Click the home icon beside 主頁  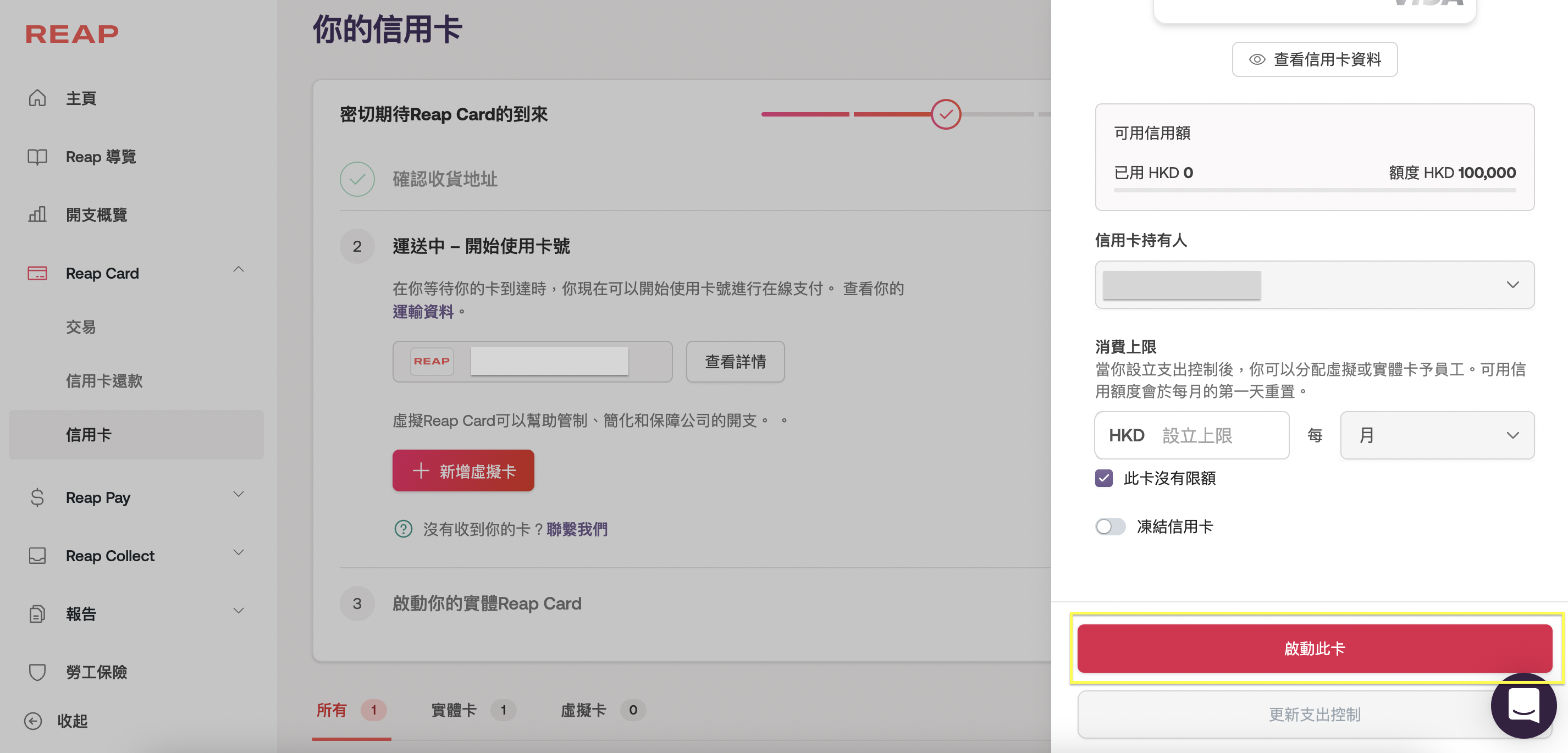[37, 97]
